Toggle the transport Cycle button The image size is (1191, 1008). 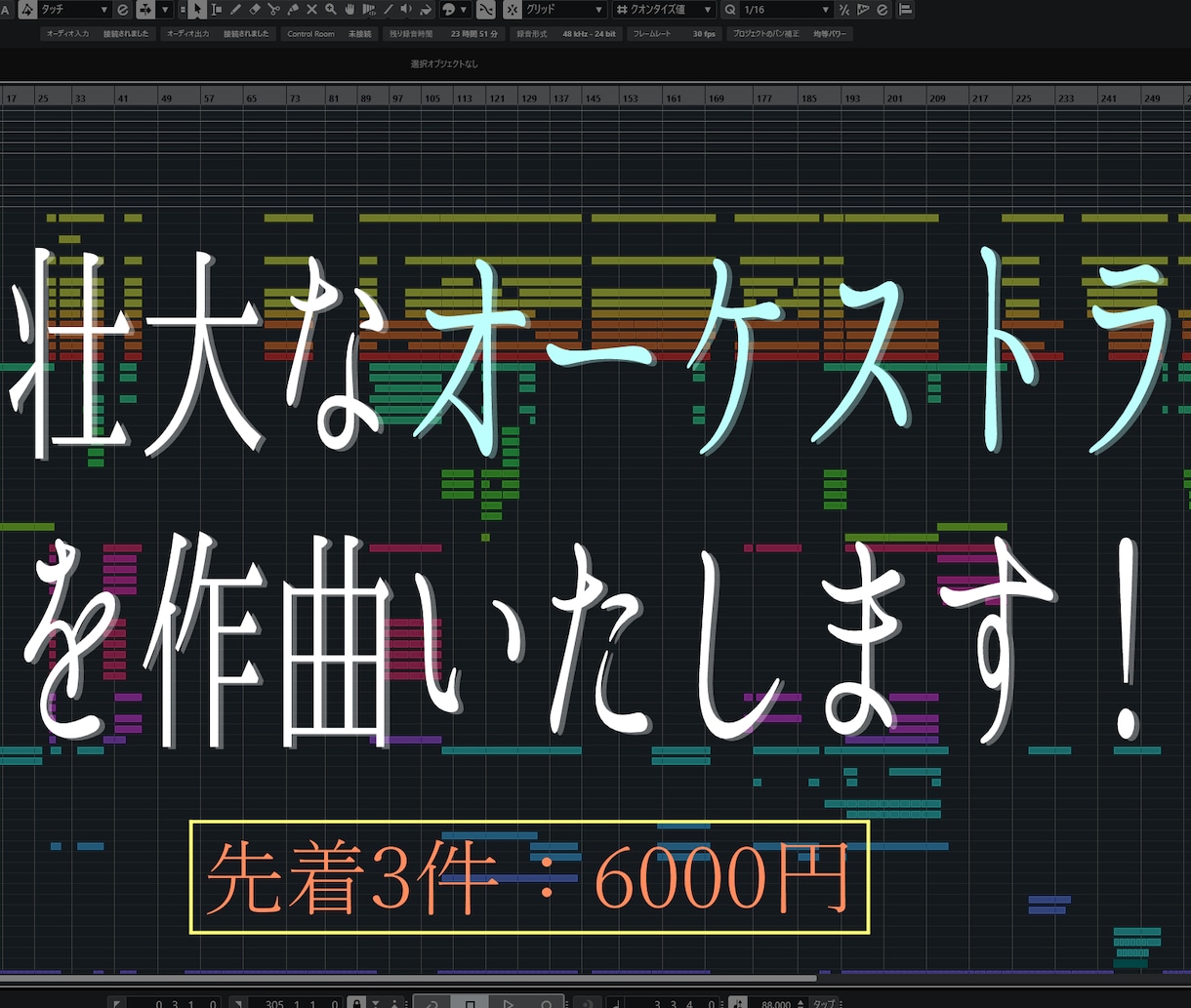(431, 1001)
